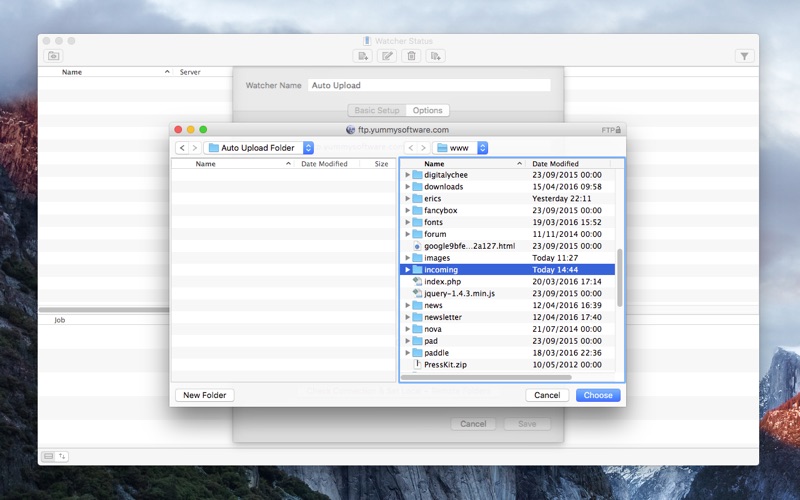Click the 'Yesterday 22:11' date of erics
This screenshot has width=800, height=500.
coord(562,198)
